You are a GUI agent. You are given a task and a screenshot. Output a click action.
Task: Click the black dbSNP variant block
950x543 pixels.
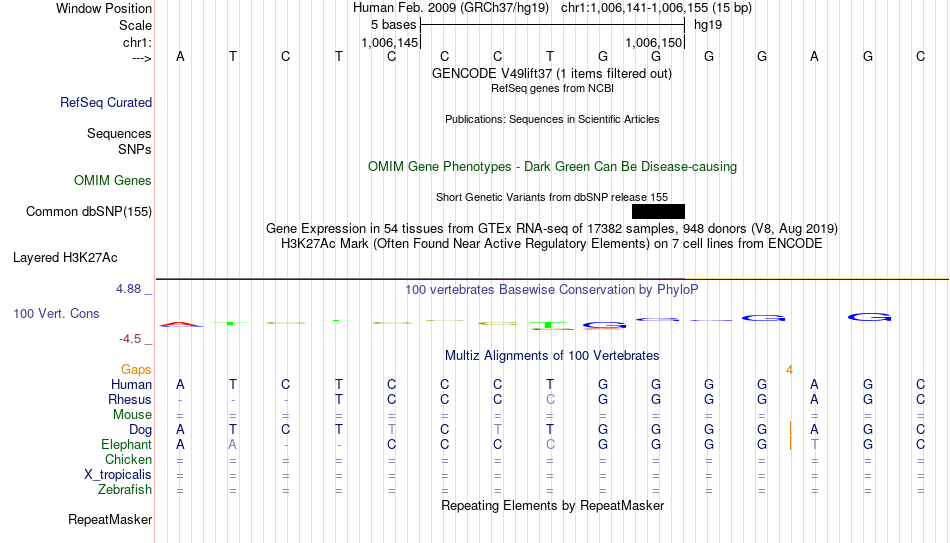pos(658,212)
